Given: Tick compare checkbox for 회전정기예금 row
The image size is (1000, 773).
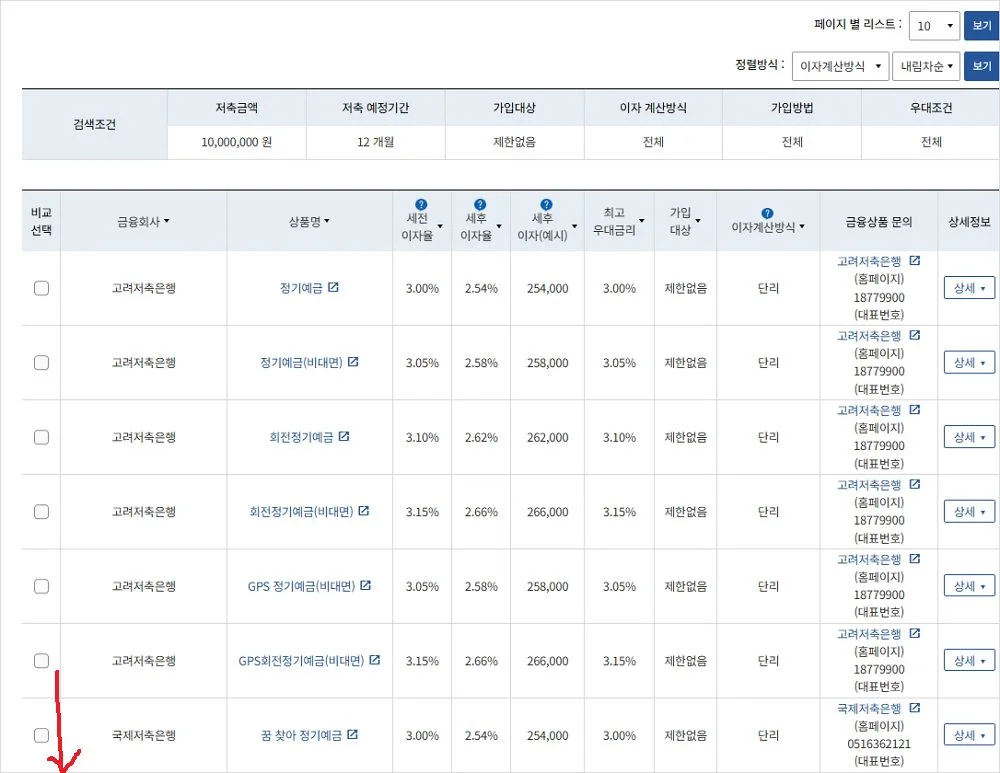Looking at the screenshot, I should pyautogui.click(x=41, y=437).
